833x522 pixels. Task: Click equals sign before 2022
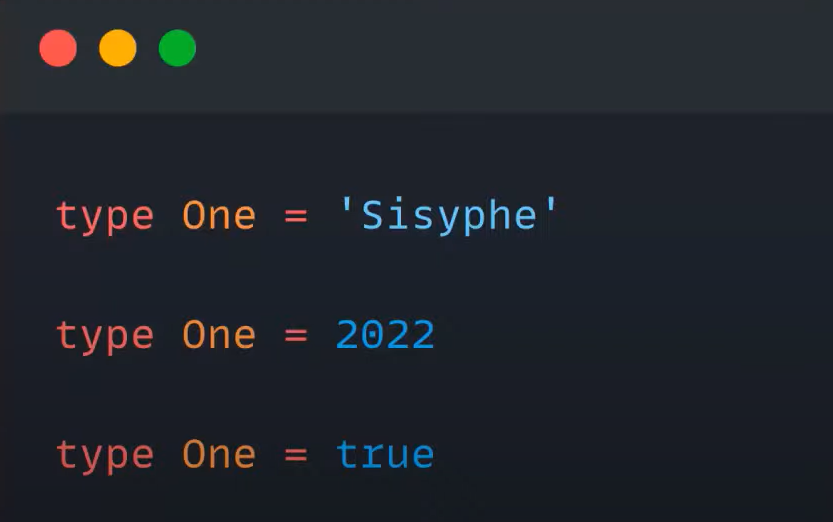pyautogui.click(x=296, y=336)
